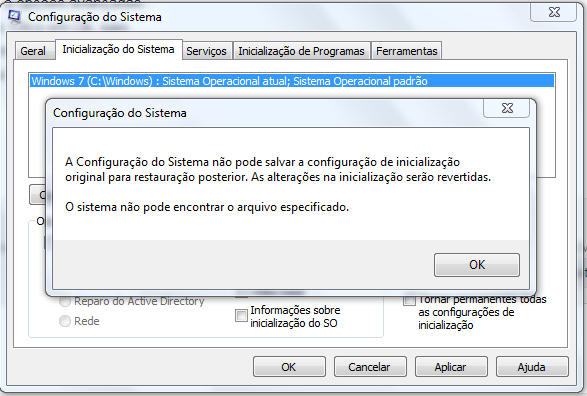Switch to the Geral tab
Screen dimensions: 587x396
(33, 51)
